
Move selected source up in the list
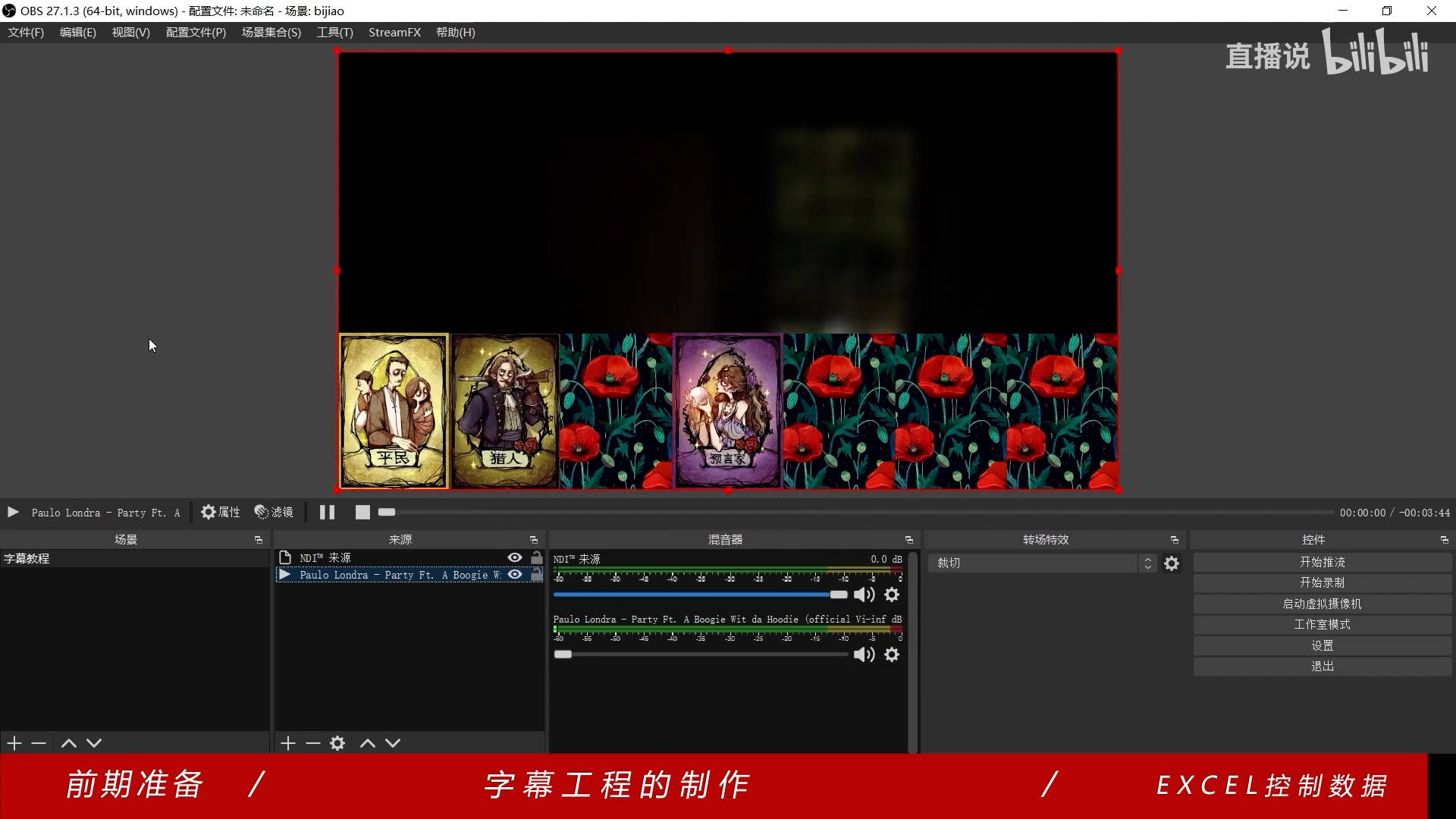pyautogui.click(x=368, y=743)
